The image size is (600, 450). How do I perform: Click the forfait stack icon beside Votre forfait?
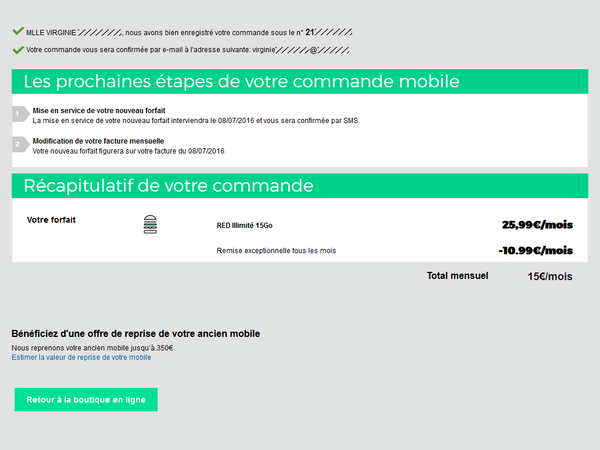[x=152, y=225]
